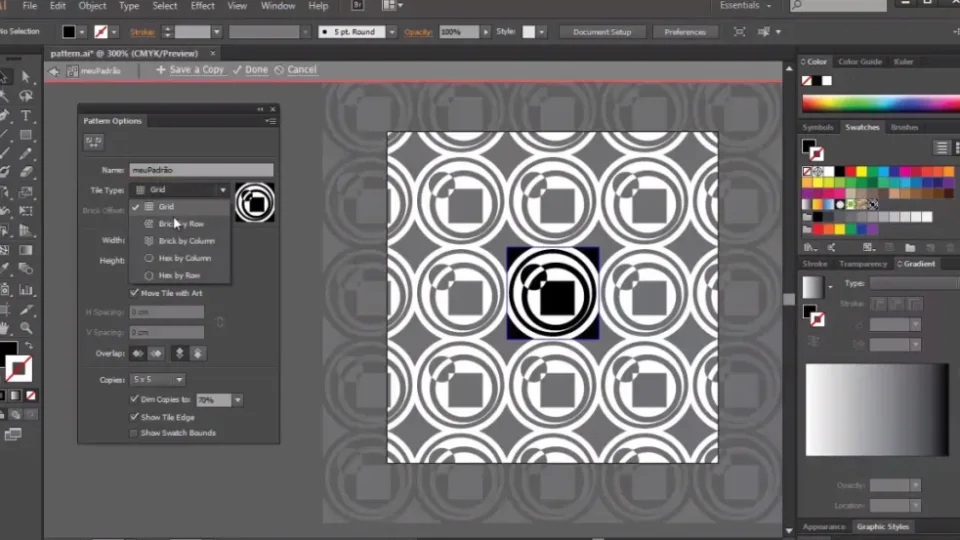The image size is (960, 540).
Task: Switch to the Transparency tab
Action: tap(863, 264)
